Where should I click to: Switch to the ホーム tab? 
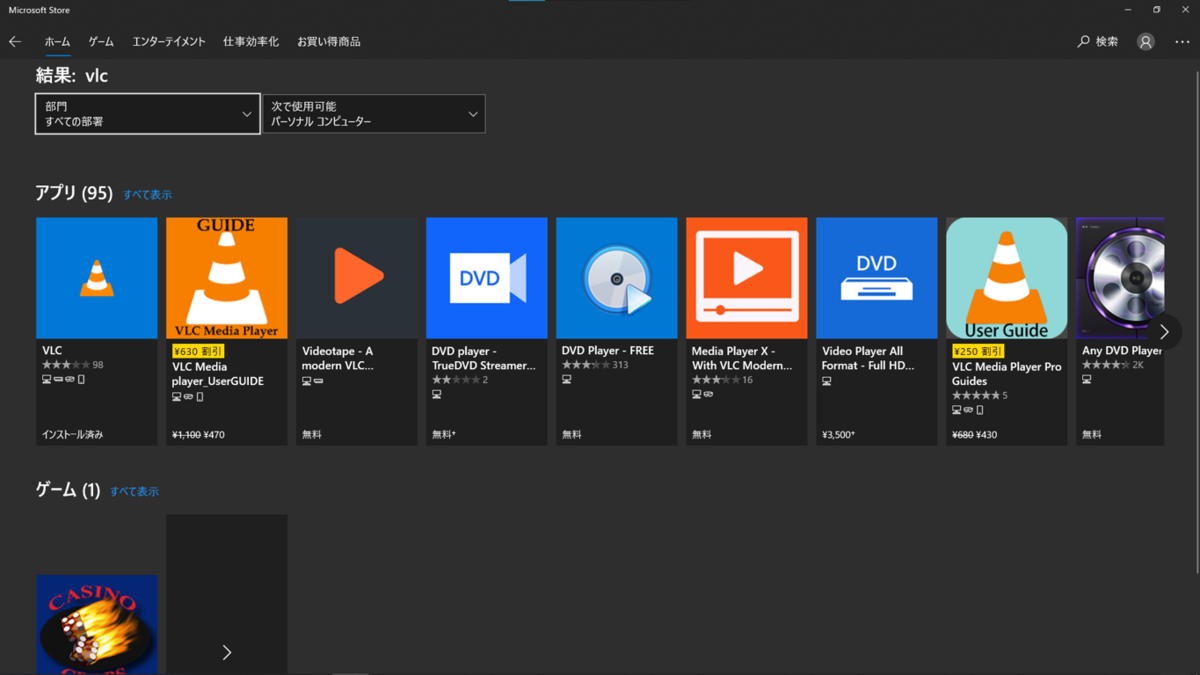click(57, 42)
